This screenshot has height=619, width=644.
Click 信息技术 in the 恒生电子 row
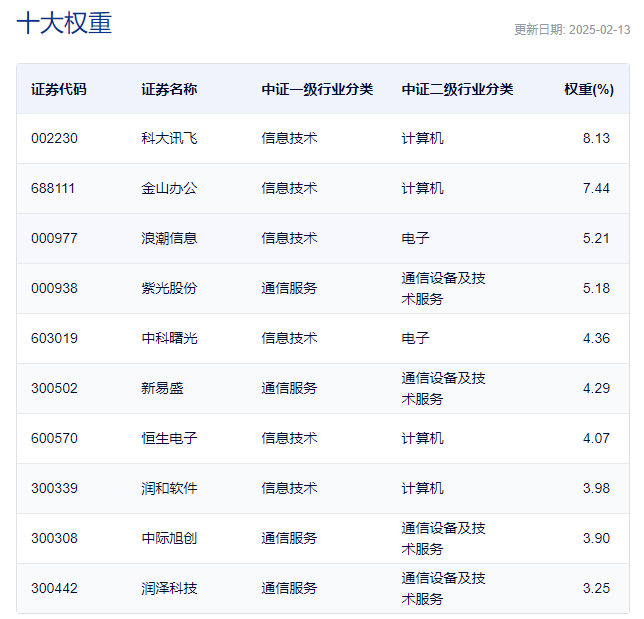pos(289,438)
